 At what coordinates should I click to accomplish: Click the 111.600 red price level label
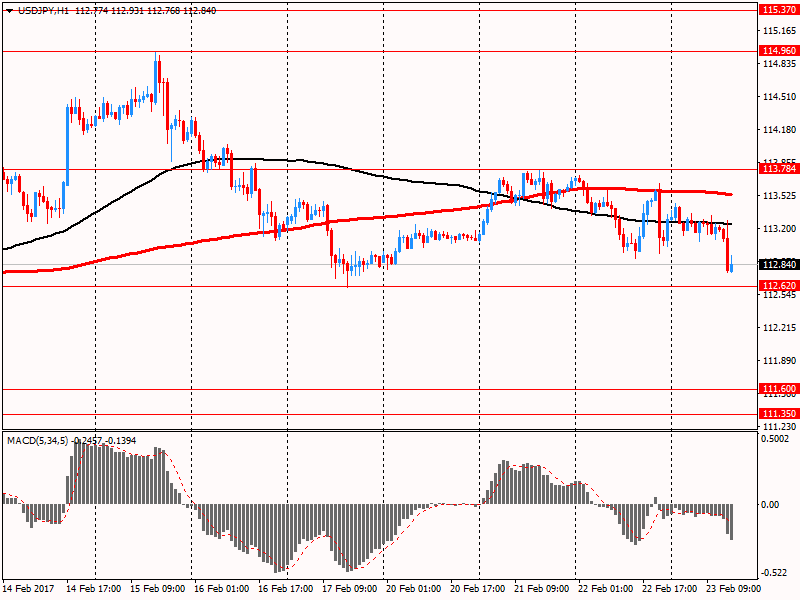[x=778, y=389]
